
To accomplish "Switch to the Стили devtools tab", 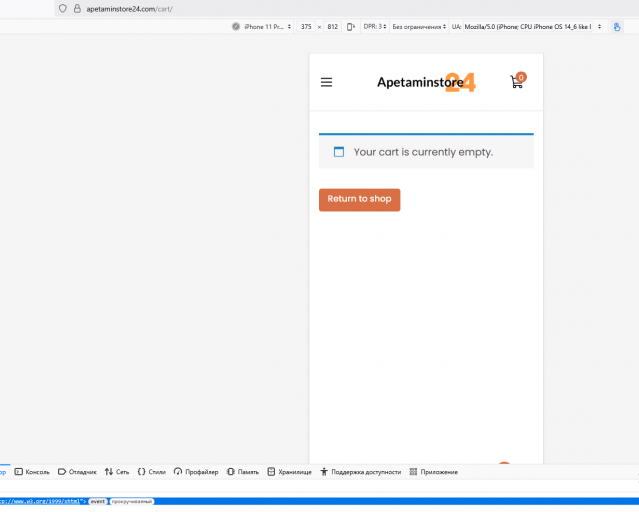I will click(x=152, y=472).
